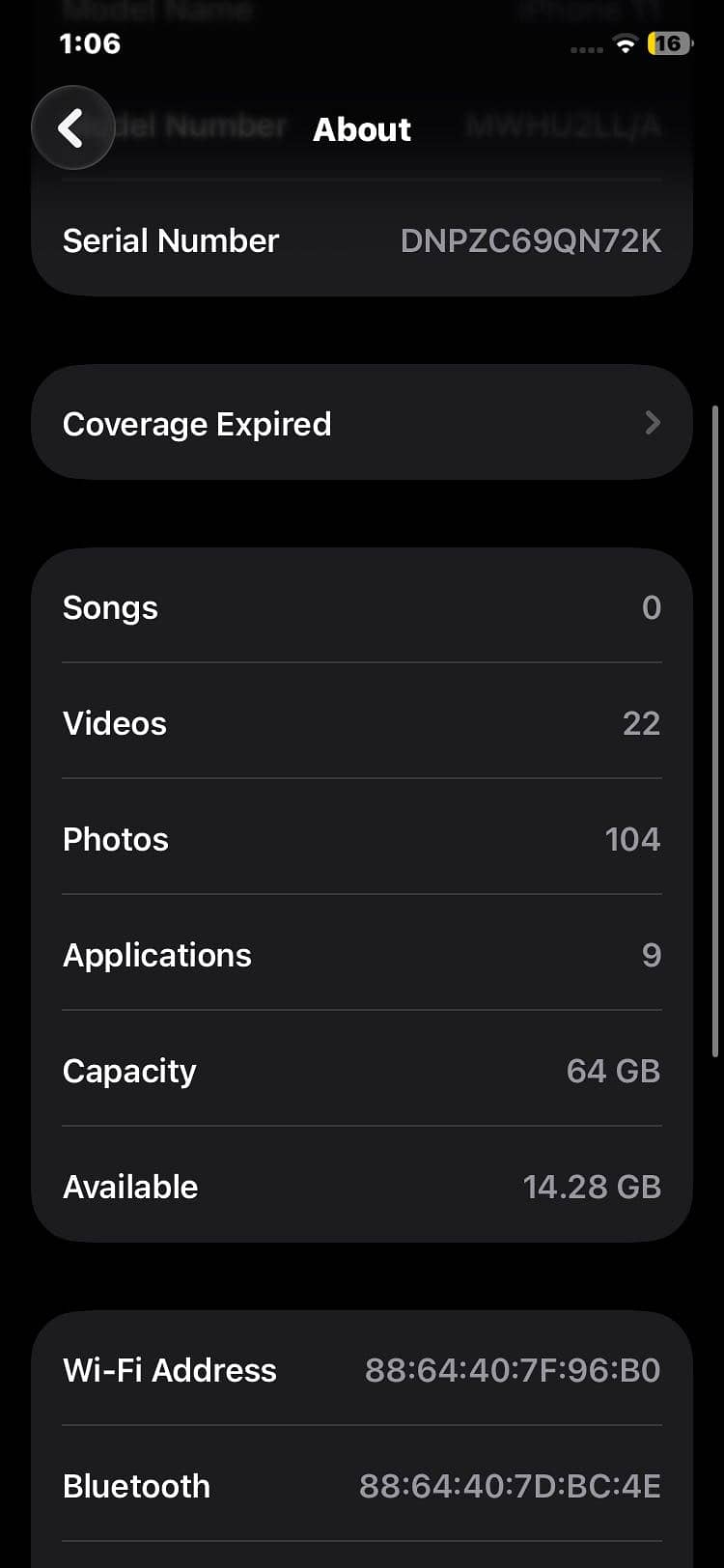The height and width of the screenshot is (1568, 724).
Task: Select the Songs row
Action: click(362, 606)
